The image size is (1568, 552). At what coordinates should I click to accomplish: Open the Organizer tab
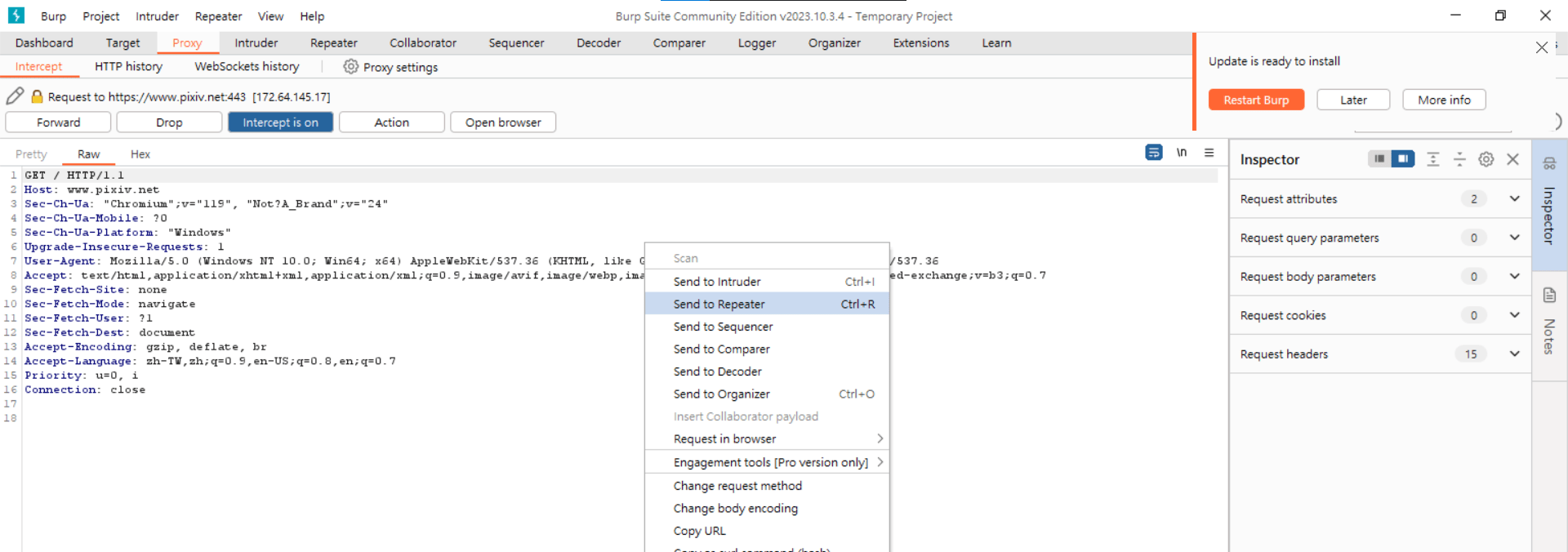coord(835,43)
